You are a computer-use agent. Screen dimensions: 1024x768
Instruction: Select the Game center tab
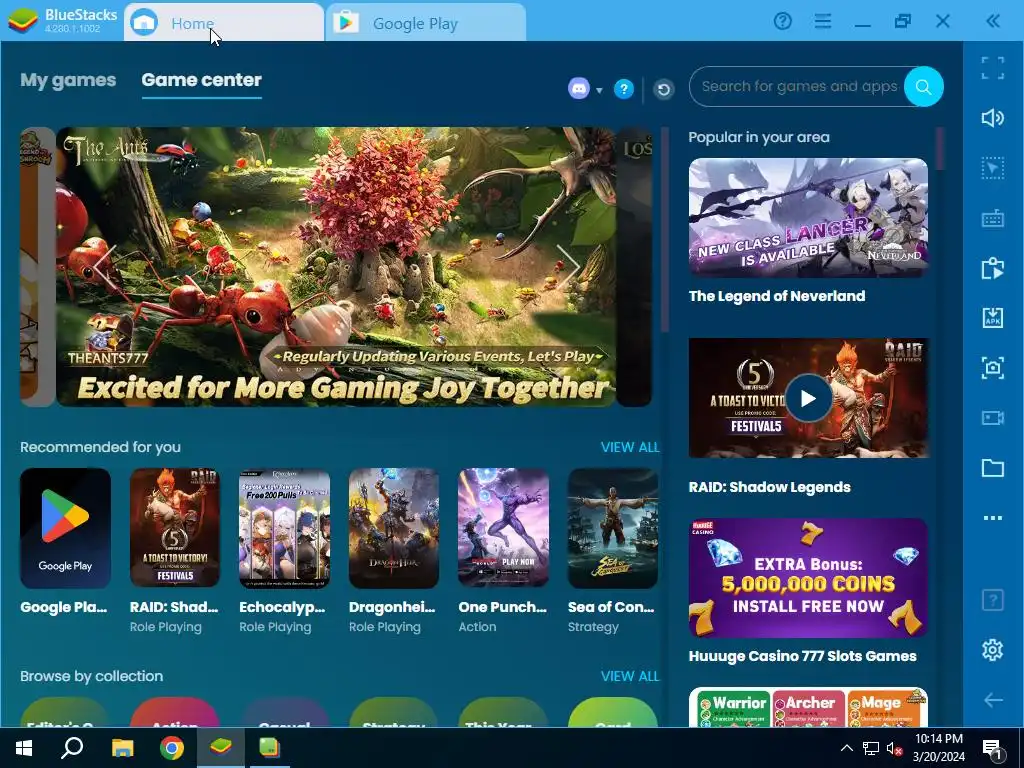[201, 80]
